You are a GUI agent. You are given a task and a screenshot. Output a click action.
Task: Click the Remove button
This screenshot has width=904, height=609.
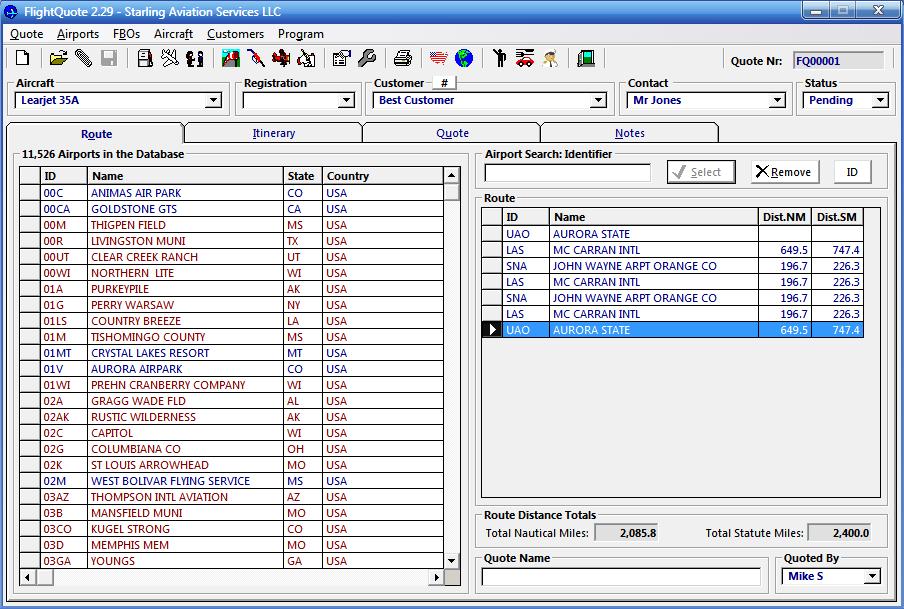[784, 172]
